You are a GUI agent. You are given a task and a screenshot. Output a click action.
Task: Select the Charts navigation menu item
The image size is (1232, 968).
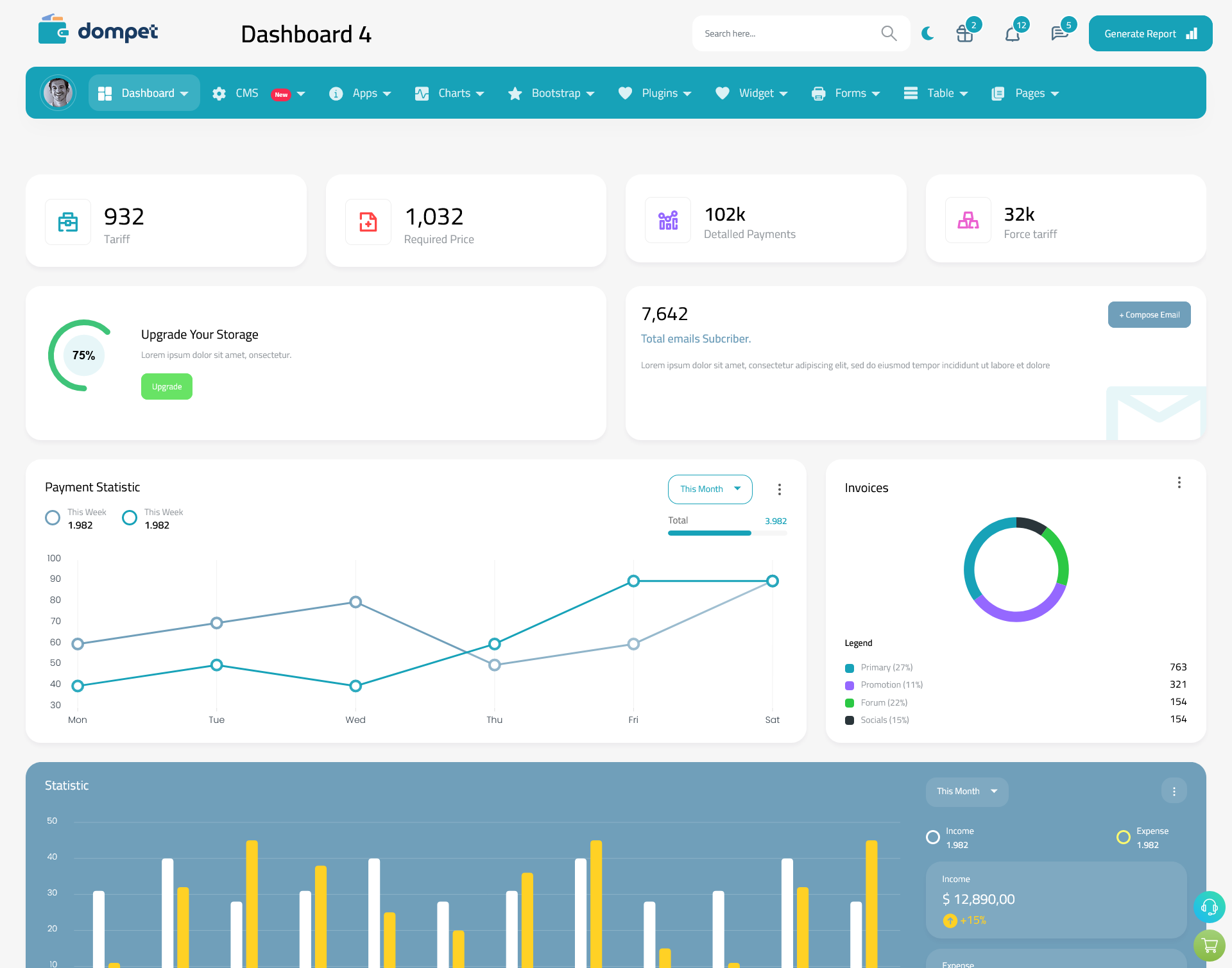click(x=452, y=92)
